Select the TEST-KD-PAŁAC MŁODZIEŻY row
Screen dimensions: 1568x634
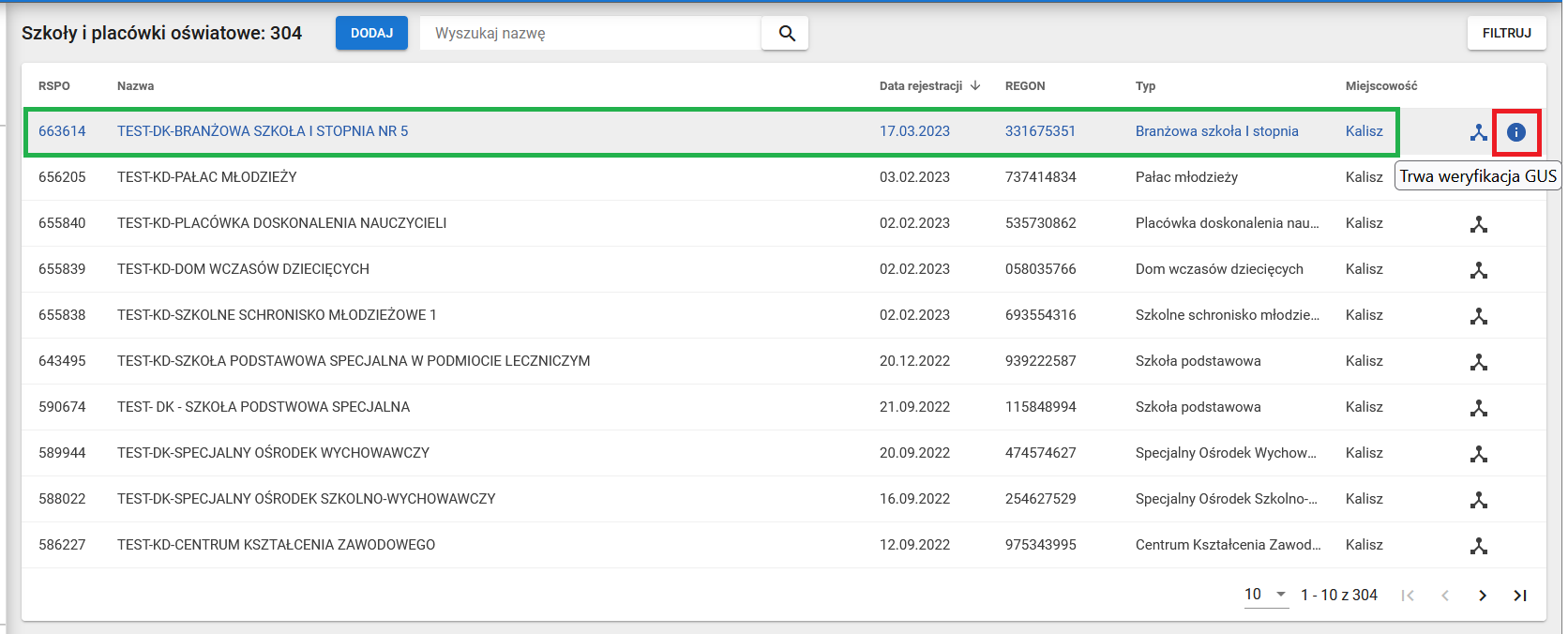tap(206, 177)
